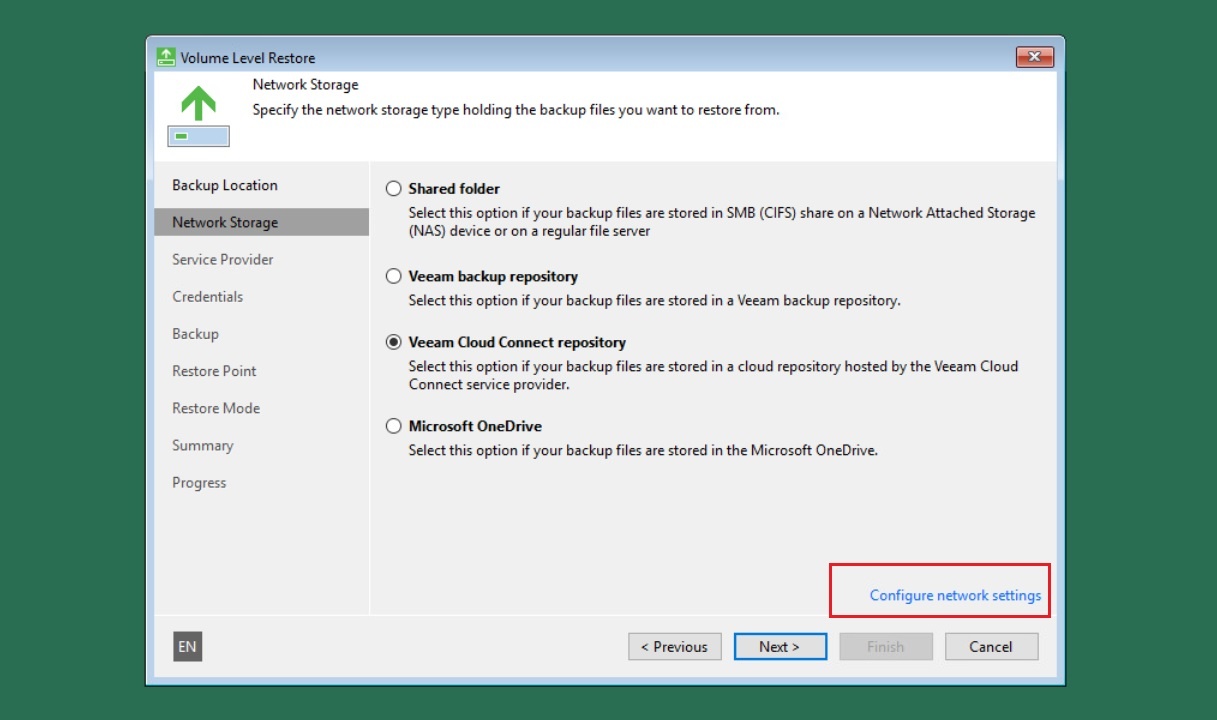
Task: Switch to the Backup step
Action: 195,334
